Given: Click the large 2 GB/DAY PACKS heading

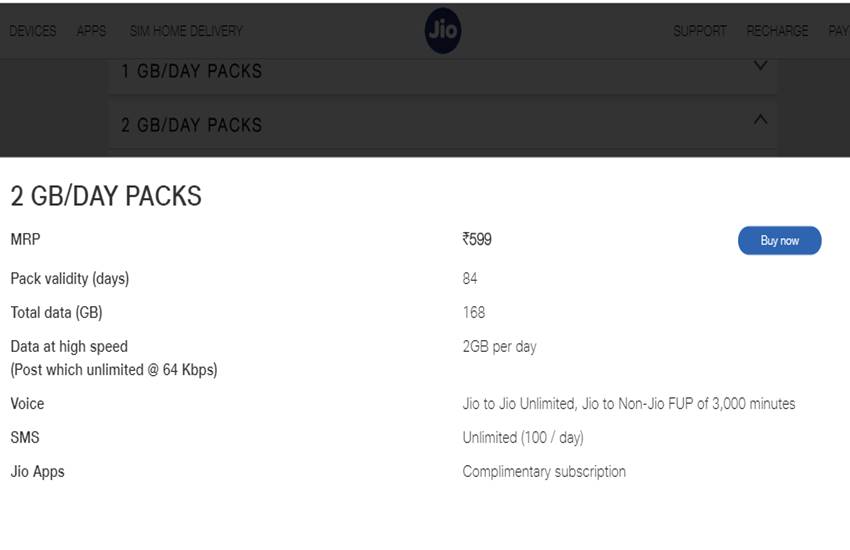Looking at the screenshot, I should click(x=106, y=196).
